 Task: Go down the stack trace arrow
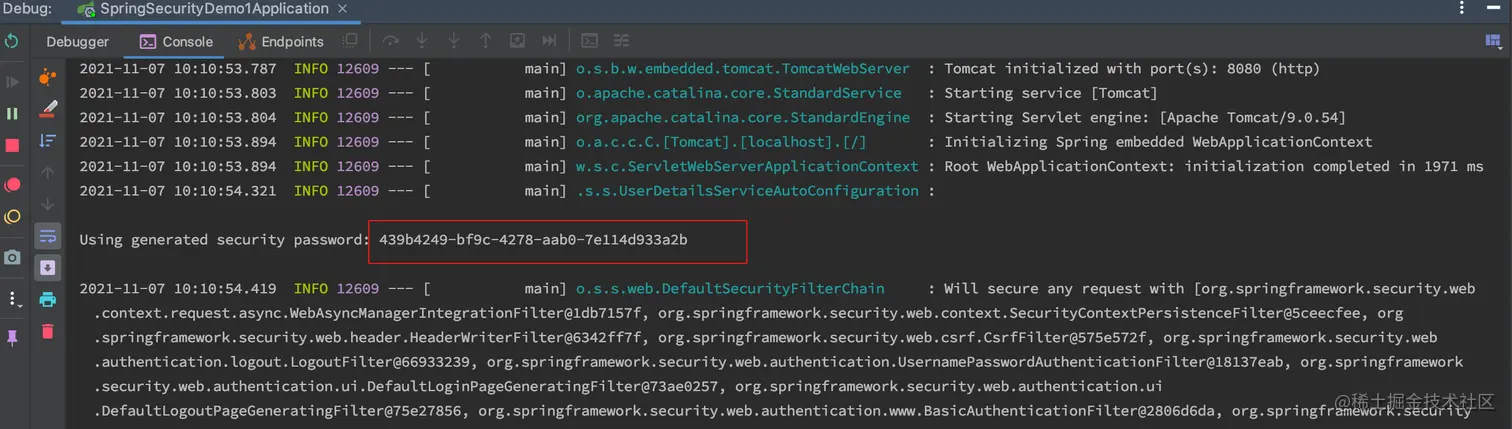pos(47,205)
